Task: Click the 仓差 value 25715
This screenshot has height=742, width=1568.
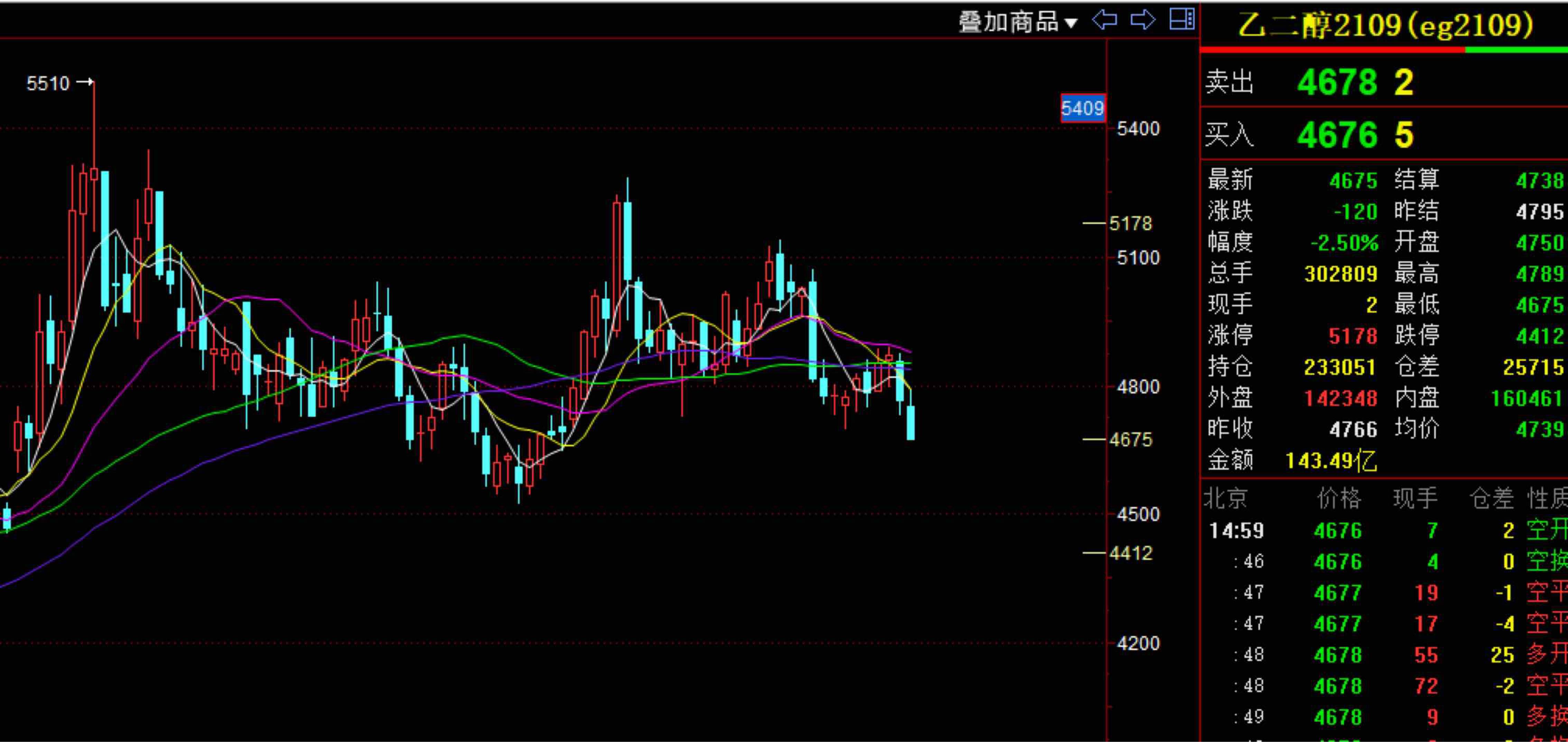Action: pos(1533,367)
